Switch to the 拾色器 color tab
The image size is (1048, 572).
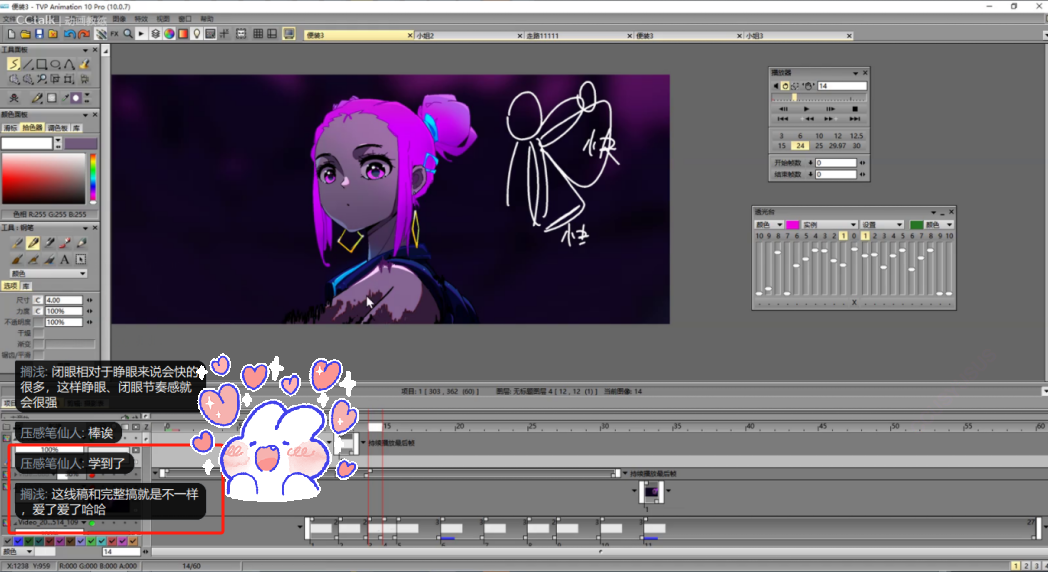pyautogui.click(x=32, y=128)
